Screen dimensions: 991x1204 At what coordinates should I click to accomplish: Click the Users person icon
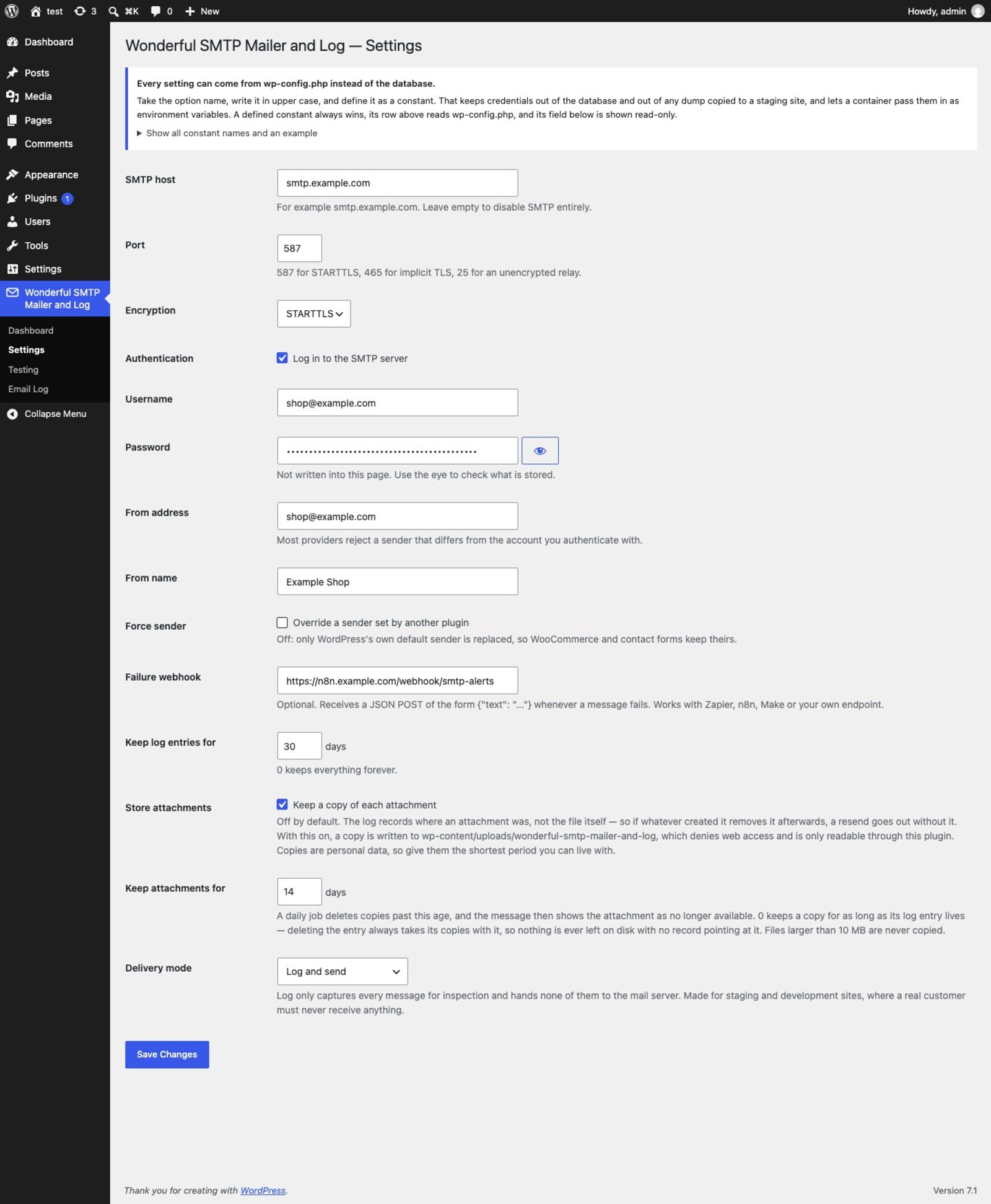point(12,222)
